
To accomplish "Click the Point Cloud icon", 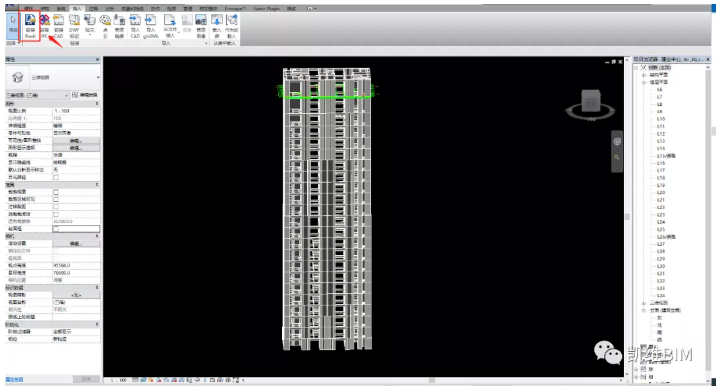I will point(105,26).
